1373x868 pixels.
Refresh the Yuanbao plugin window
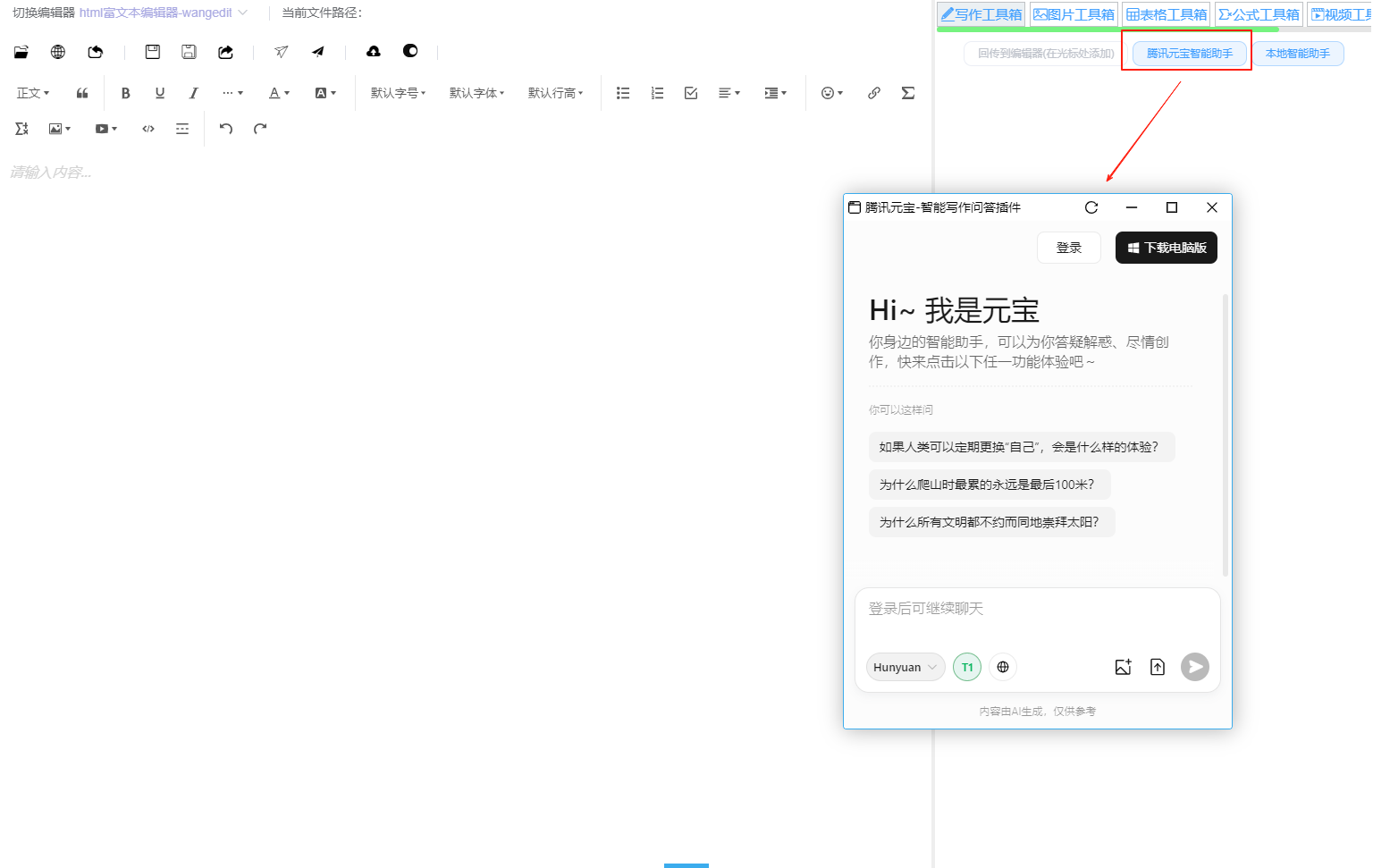[1091, 207]
